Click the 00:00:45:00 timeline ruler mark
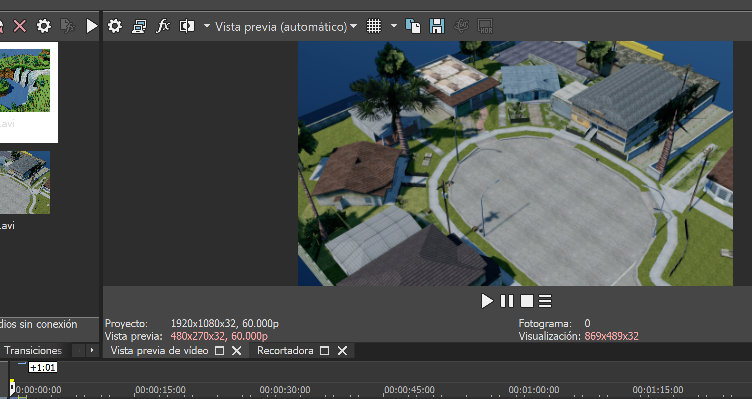 (x=410, y=390)
